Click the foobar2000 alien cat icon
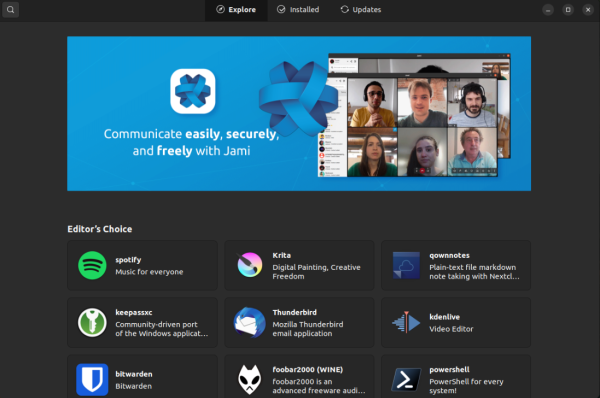The width and height of the screenshot is (600, 398). click(x=249, y=380)
